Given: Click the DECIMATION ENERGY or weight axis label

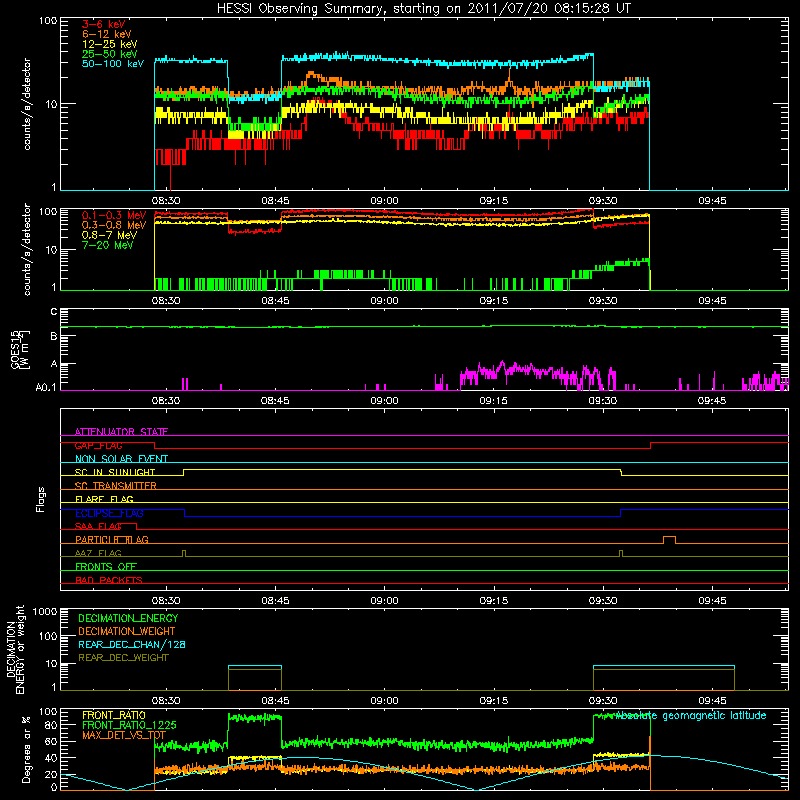Looking at the screenshot, I should pyautogui.click(x=15, y=649).
